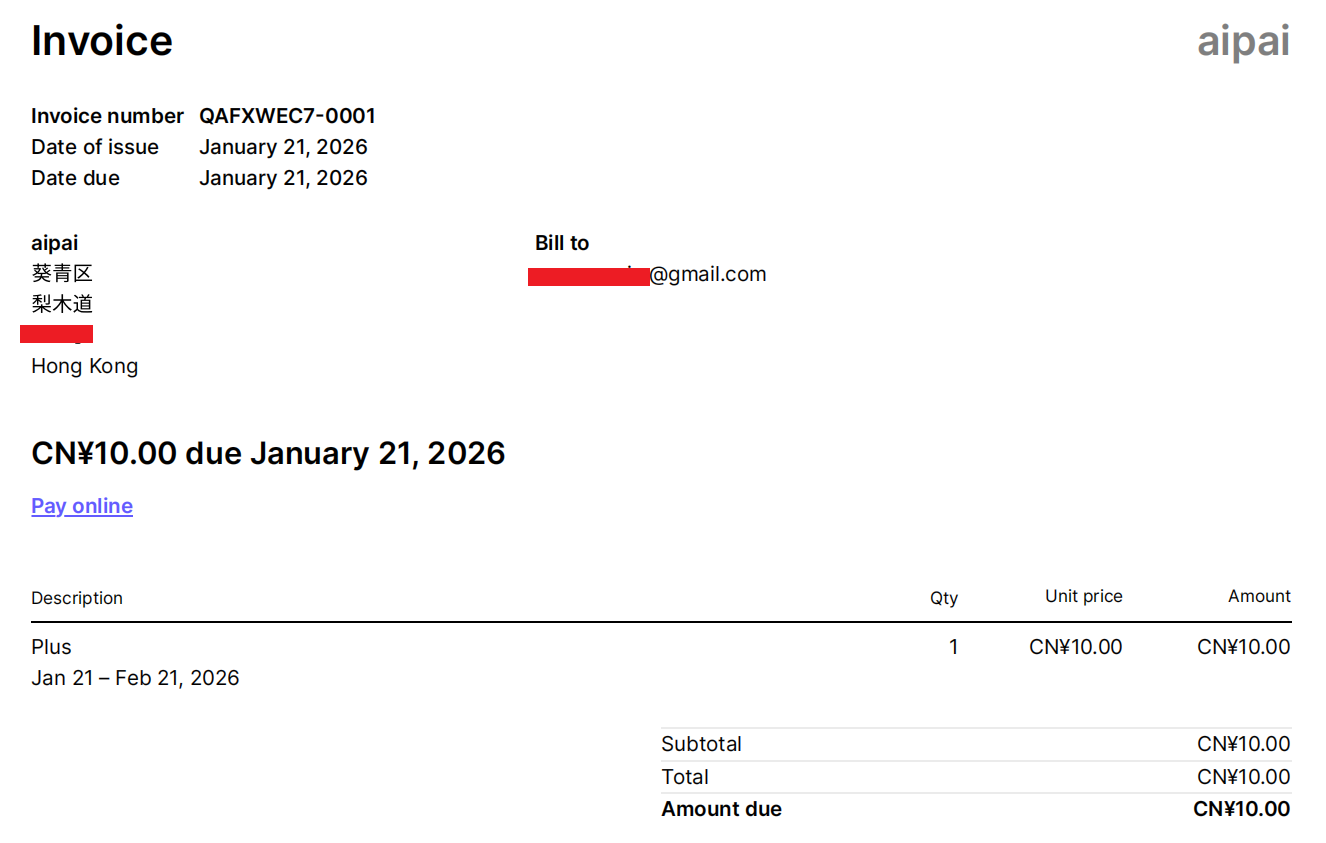This screenshot has width=1326, height=843.
Task: Click the 梨木道 address line
Action: click(62, 304)
